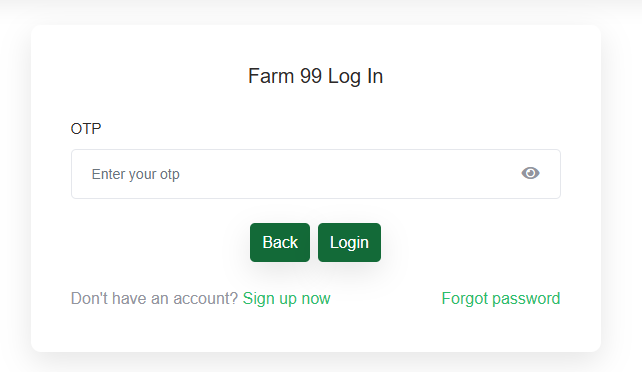Click the Don't have an account? text
This screenshot has width=642, height=372.
[154, 299]
